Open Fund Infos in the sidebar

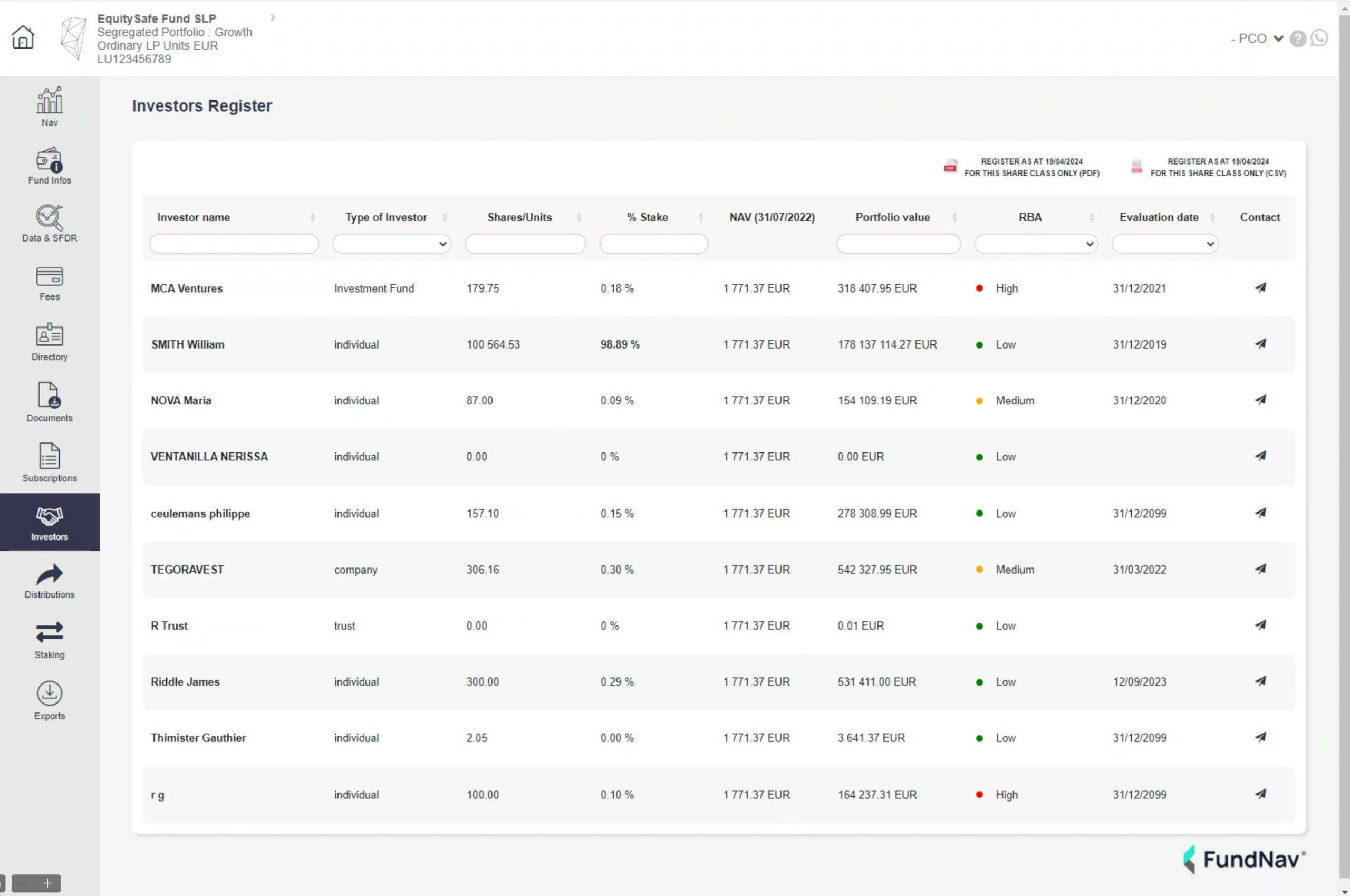coord(50,166)
